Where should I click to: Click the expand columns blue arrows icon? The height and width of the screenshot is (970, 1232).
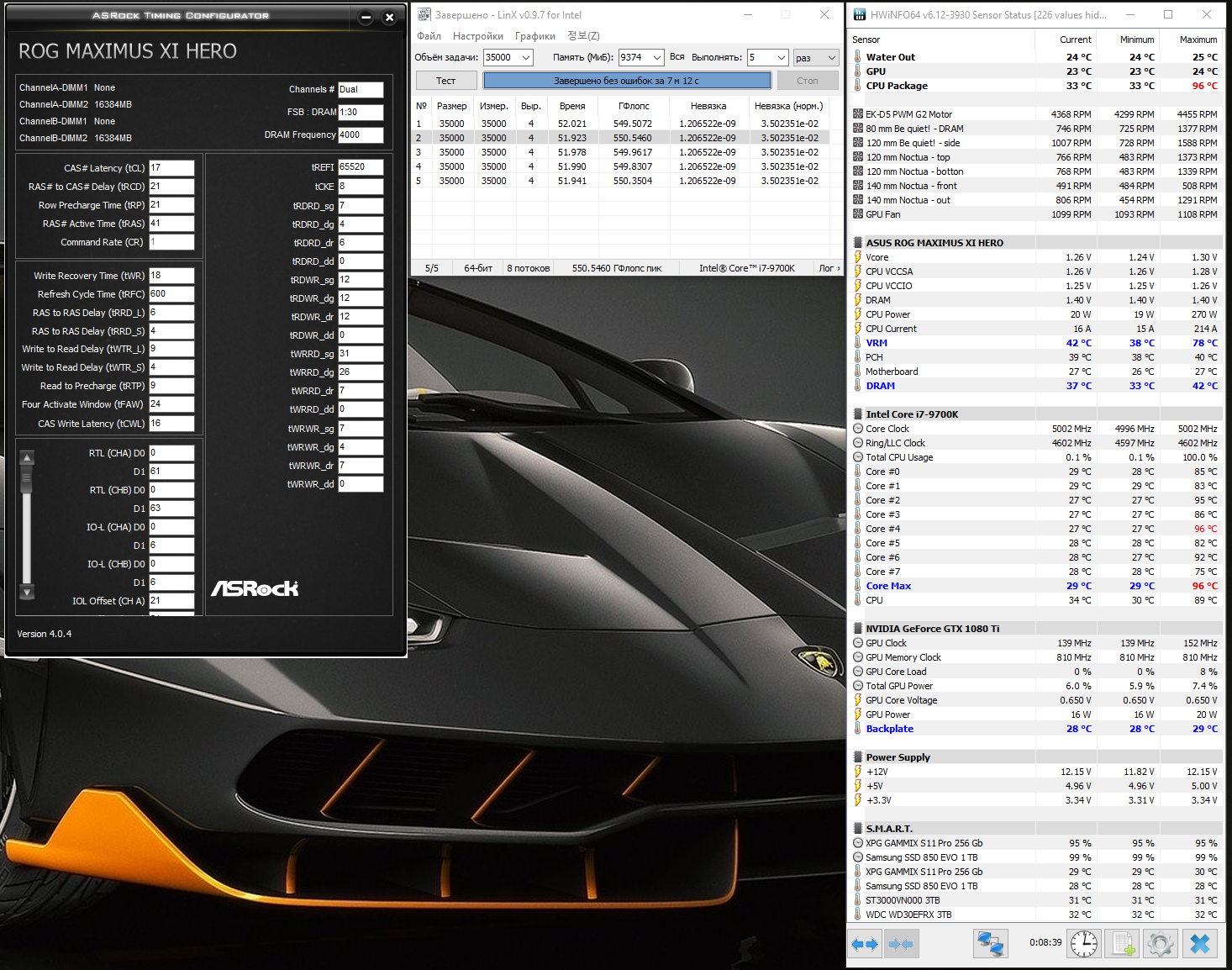tap(864, 944)
